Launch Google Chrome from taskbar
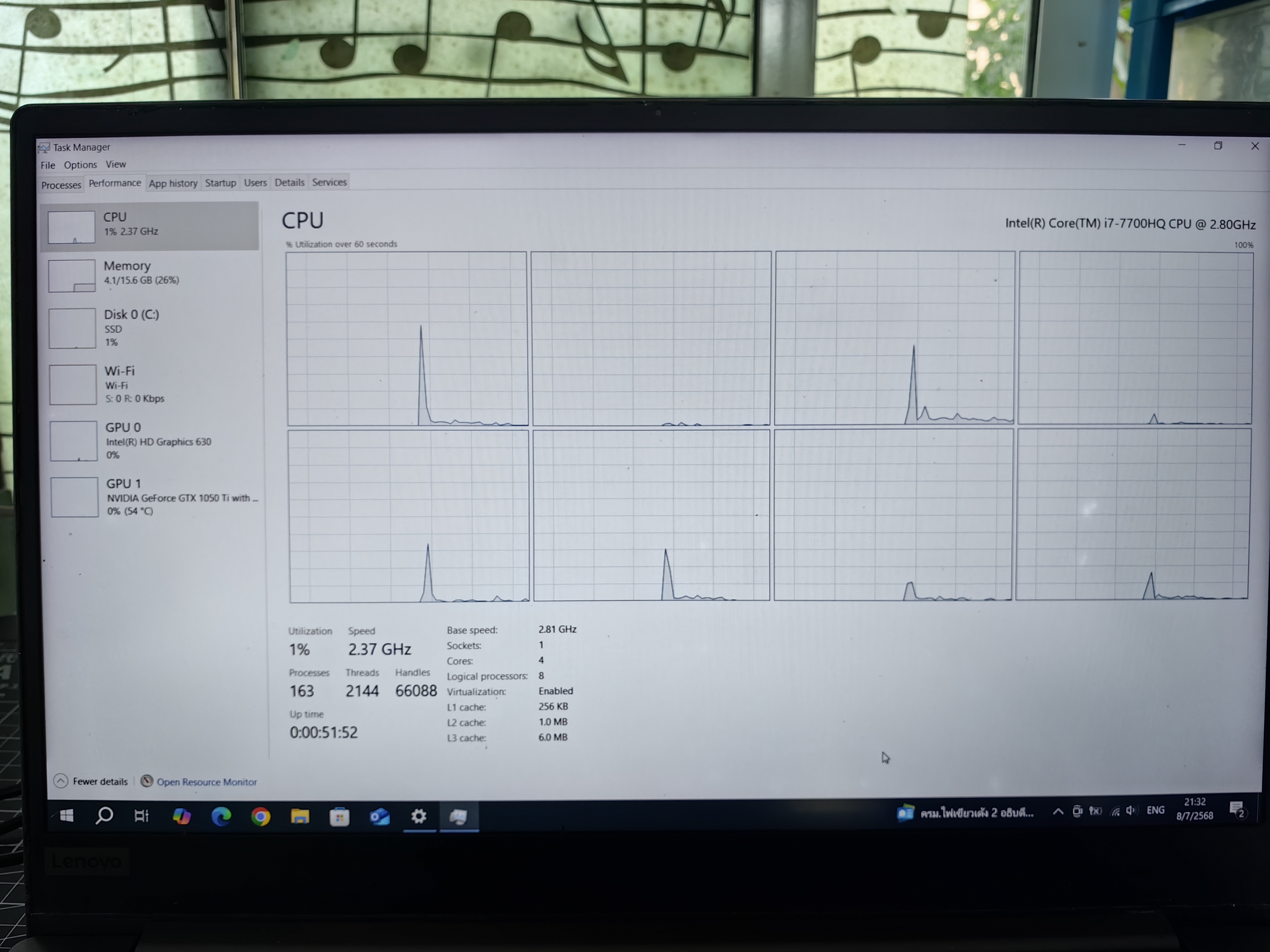The width and height of the screenshot is (1270, 952). click(x=261, y=816)
